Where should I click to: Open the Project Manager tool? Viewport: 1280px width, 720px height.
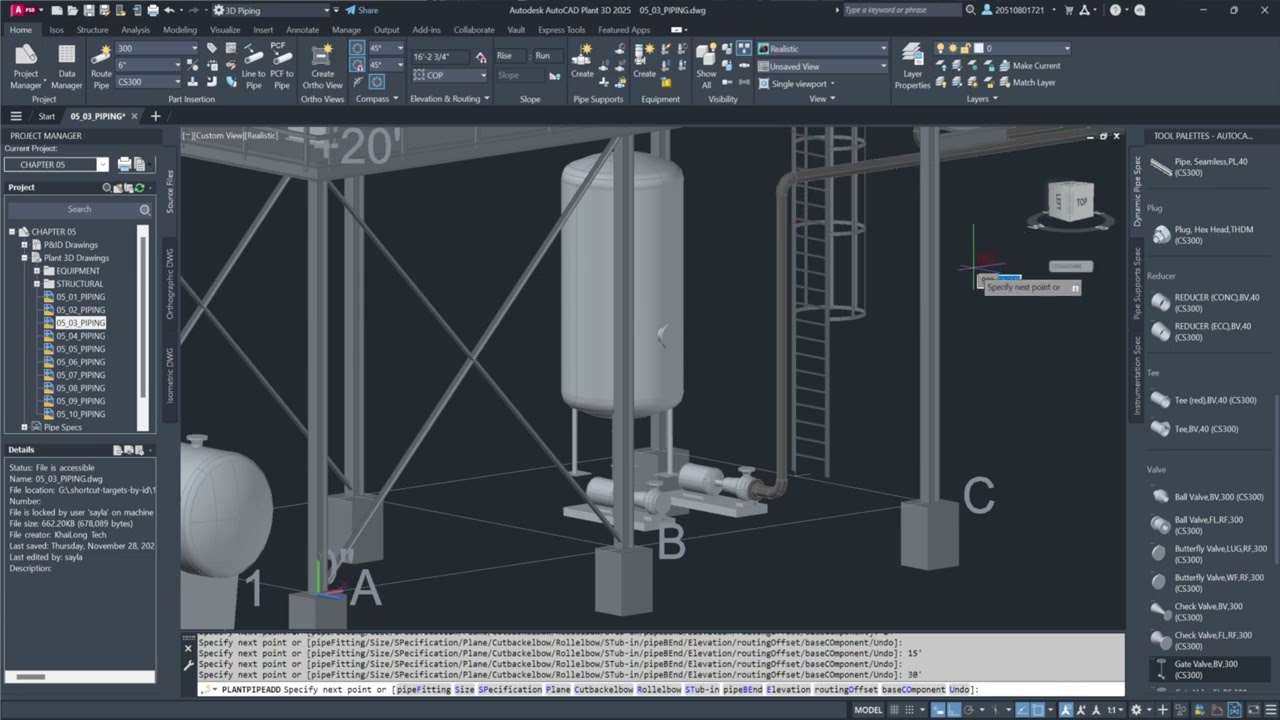tap(26, 65)
